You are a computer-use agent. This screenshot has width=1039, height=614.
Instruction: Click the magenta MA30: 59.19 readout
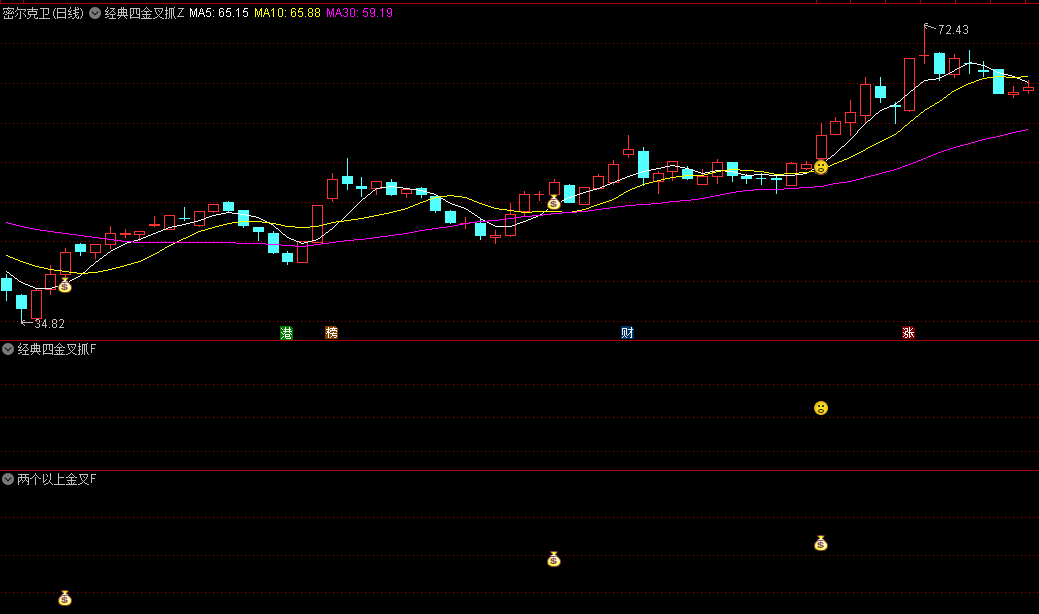[359, 13]
